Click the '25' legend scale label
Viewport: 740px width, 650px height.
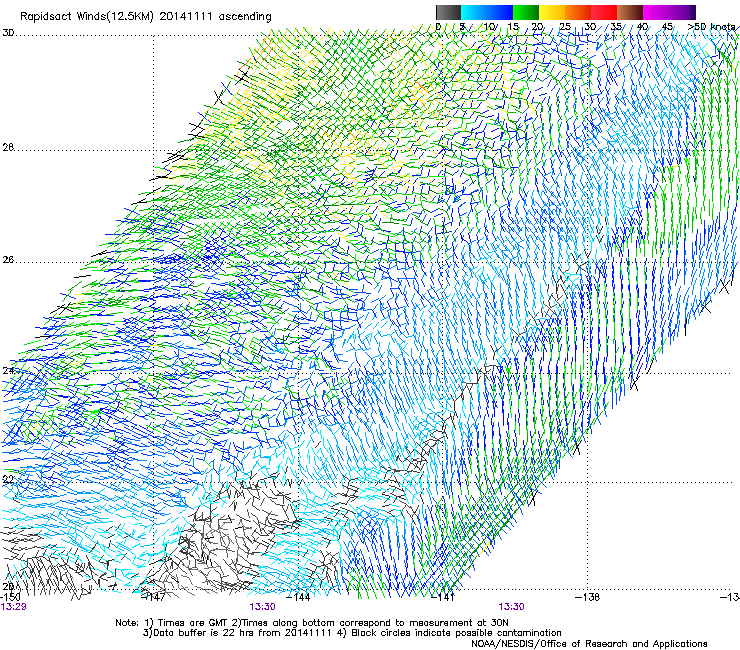(564, 27)
